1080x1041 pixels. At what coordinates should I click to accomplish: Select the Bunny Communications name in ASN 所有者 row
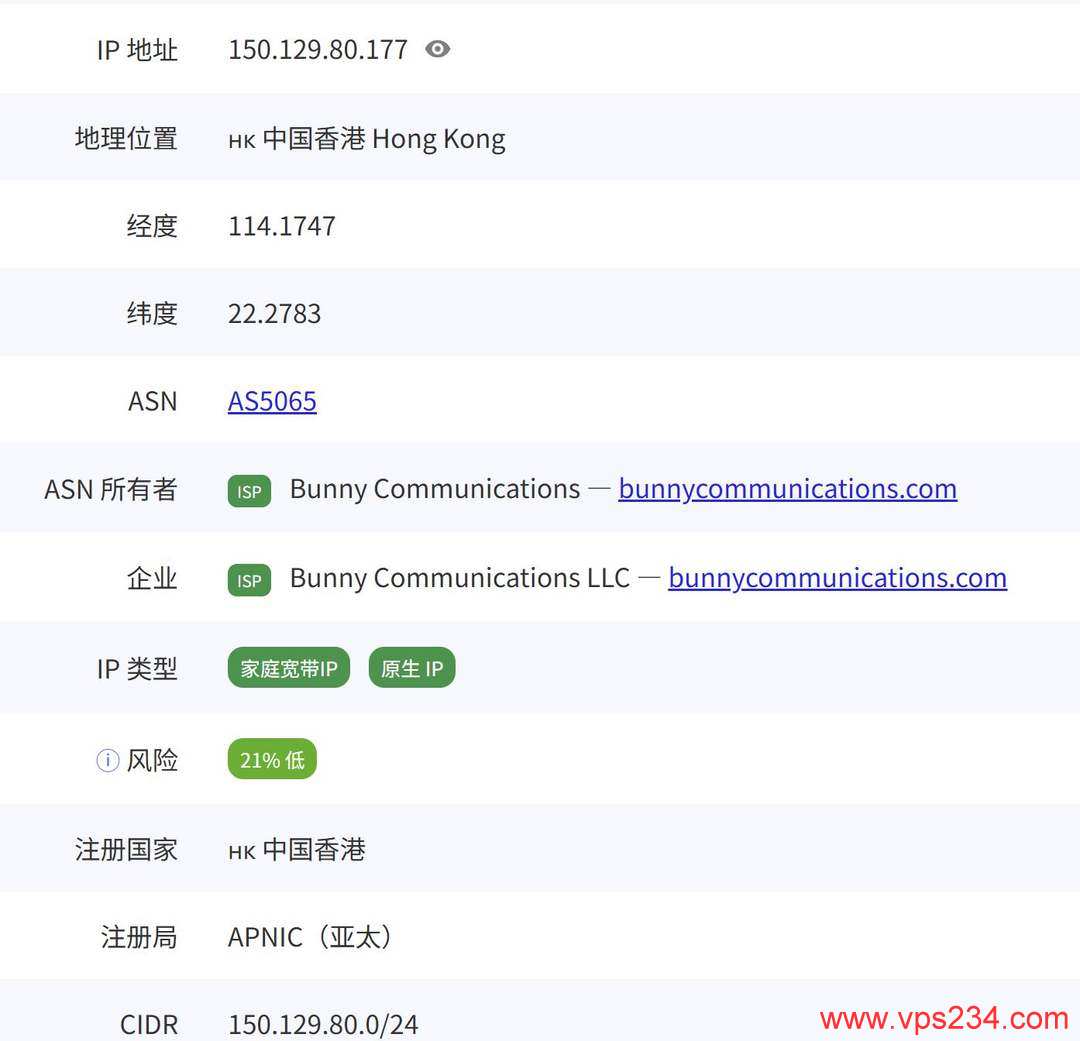point(435,488)
